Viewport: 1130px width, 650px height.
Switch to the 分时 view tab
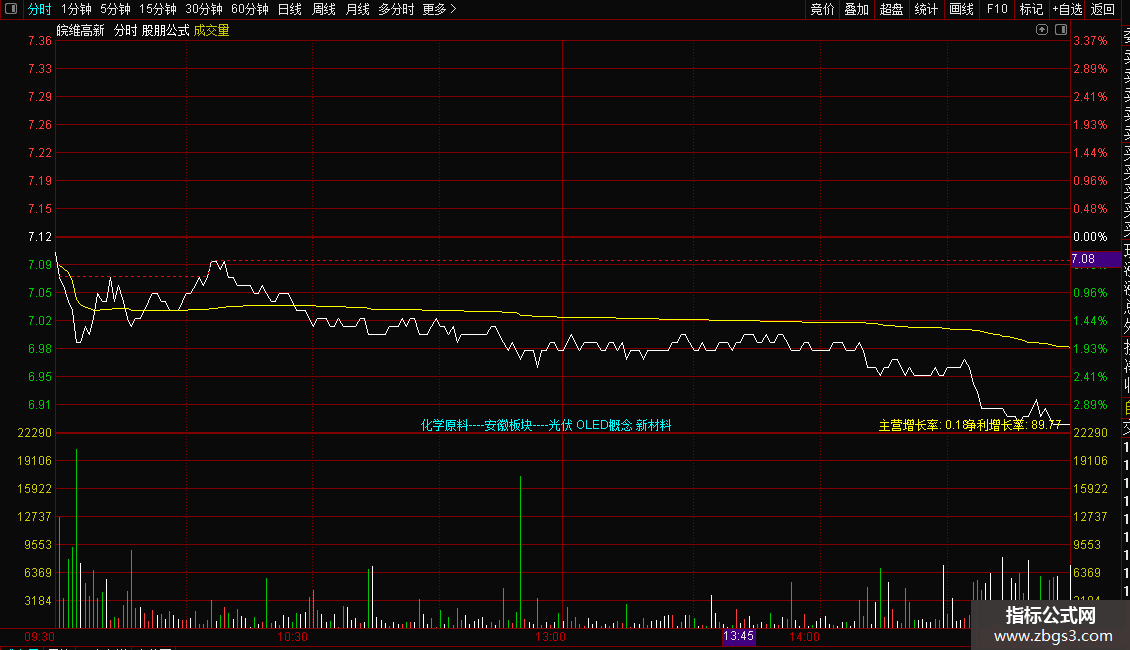40,9
